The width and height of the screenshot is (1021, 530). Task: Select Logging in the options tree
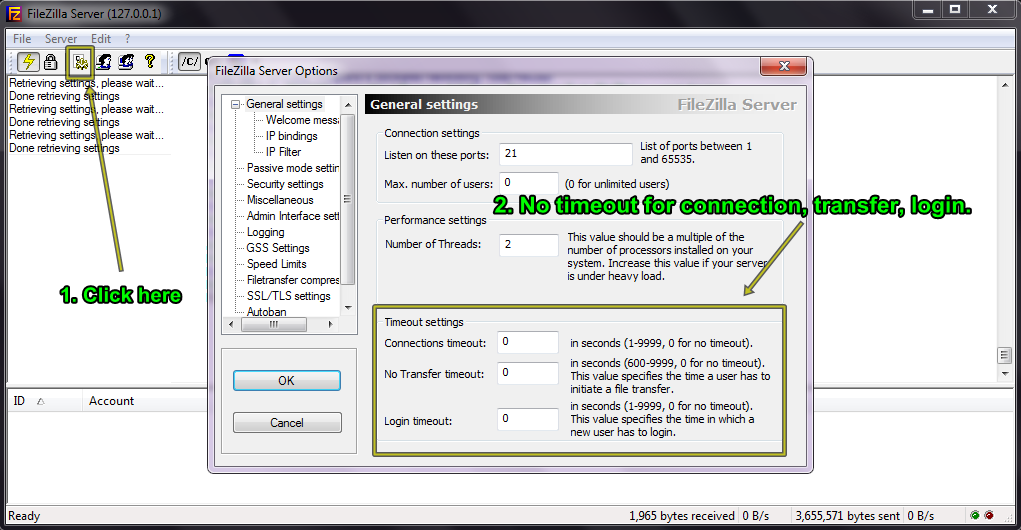[x=265, y=232]
